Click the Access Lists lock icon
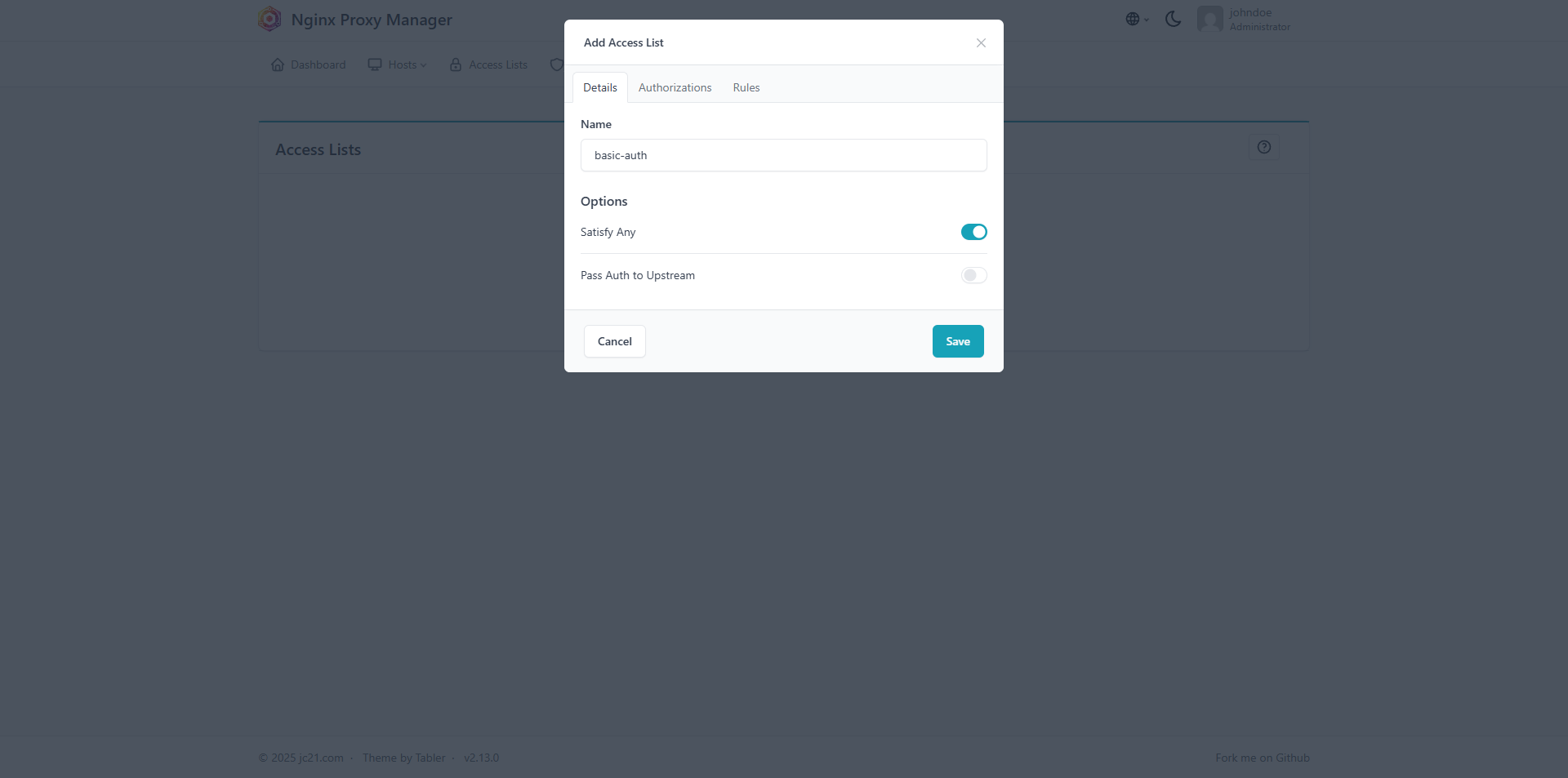1568x778 pixels. [x=456, y=64]
